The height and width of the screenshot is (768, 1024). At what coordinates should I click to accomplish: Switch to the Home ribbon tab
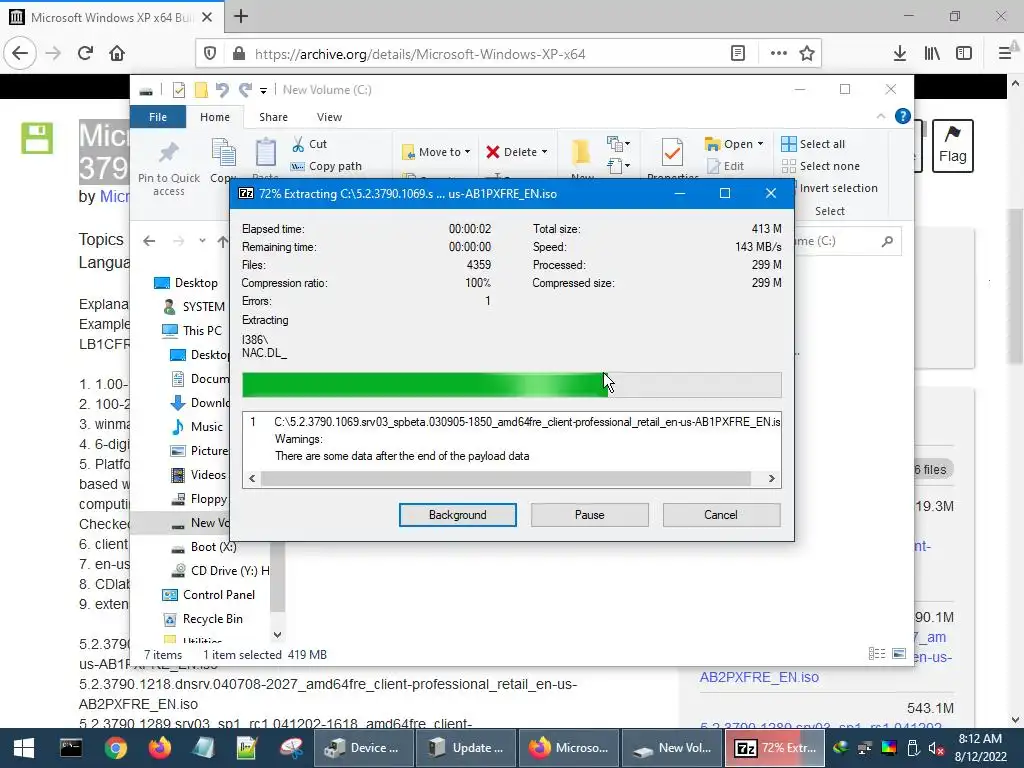coord(215,117)
